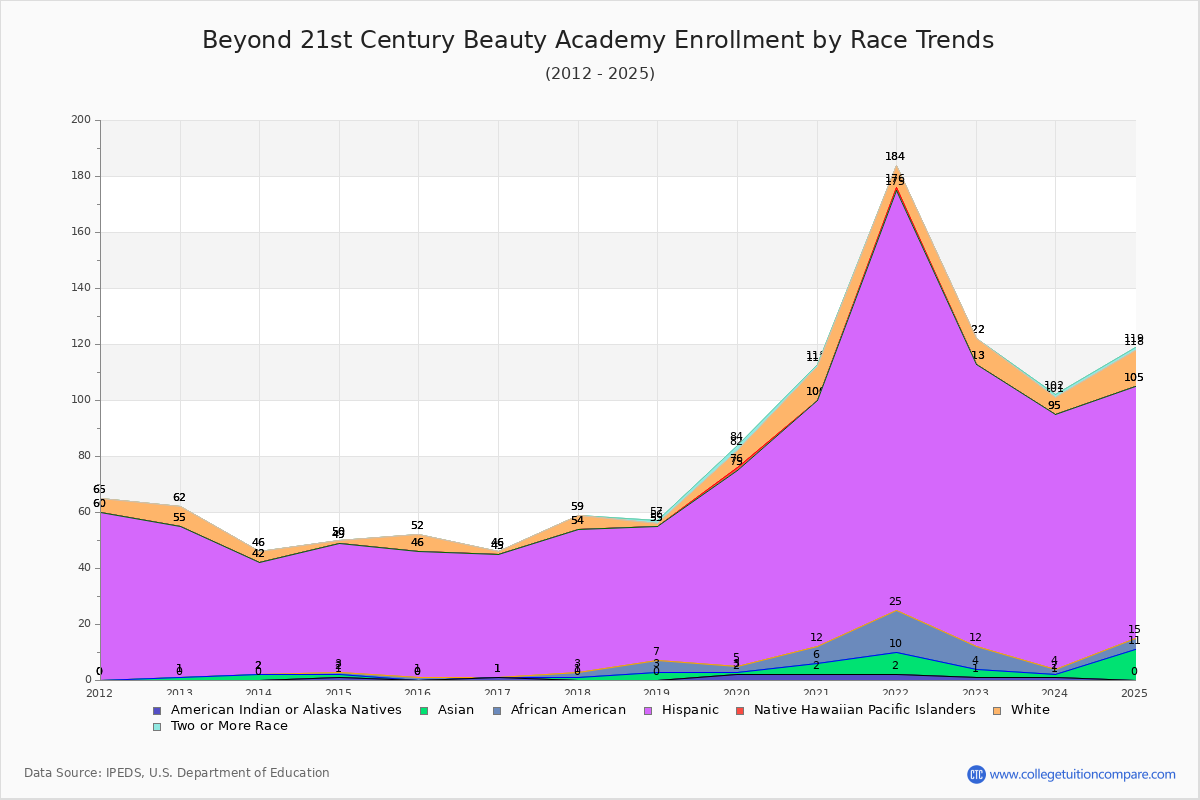Click the 2021 x-axis label
The height and width of the screenshot is (800, 1200).
(x=817, y=692)
